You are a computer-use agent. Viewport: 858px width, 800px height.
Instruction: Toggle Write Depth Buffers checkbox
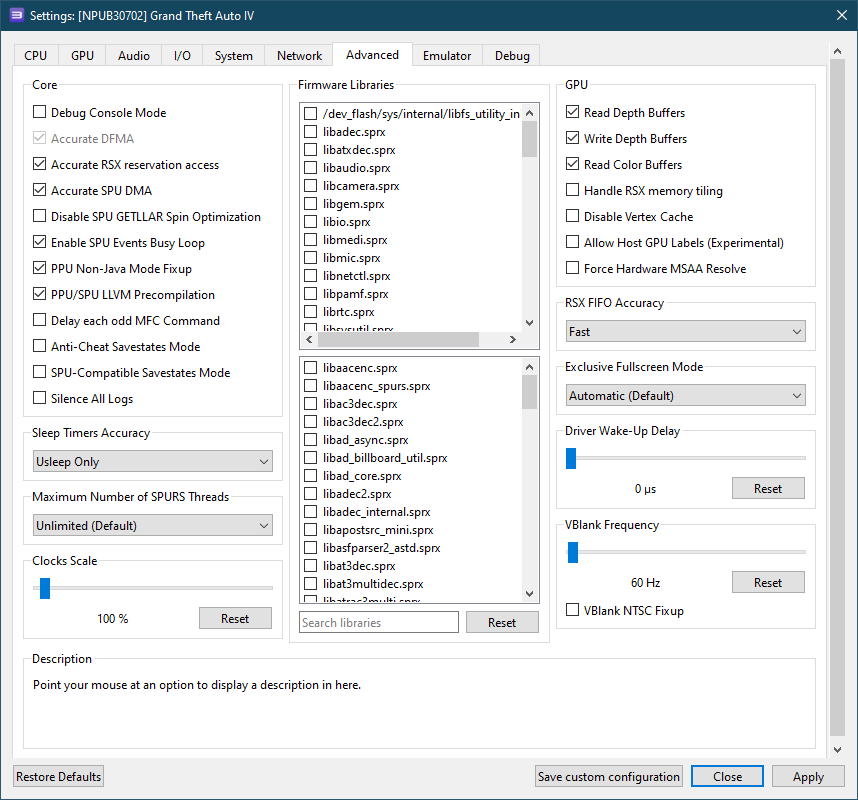pyautogui.click(x=572, y=138)
